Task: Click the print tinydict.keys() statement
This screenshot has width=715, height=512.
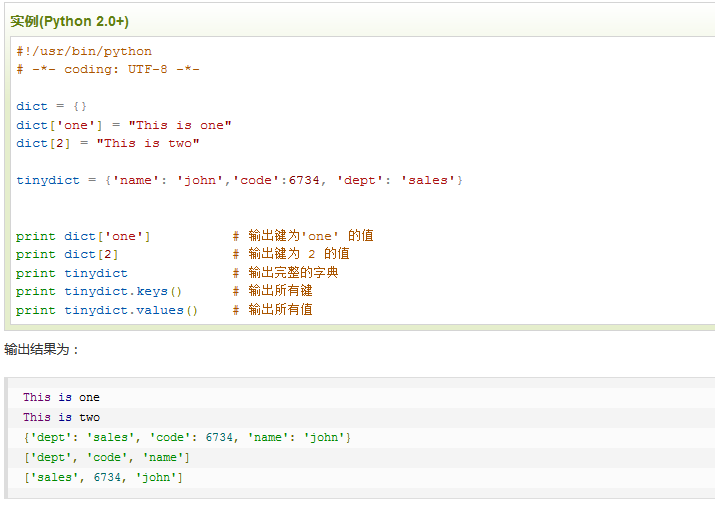Action: (x=99, y=291)
